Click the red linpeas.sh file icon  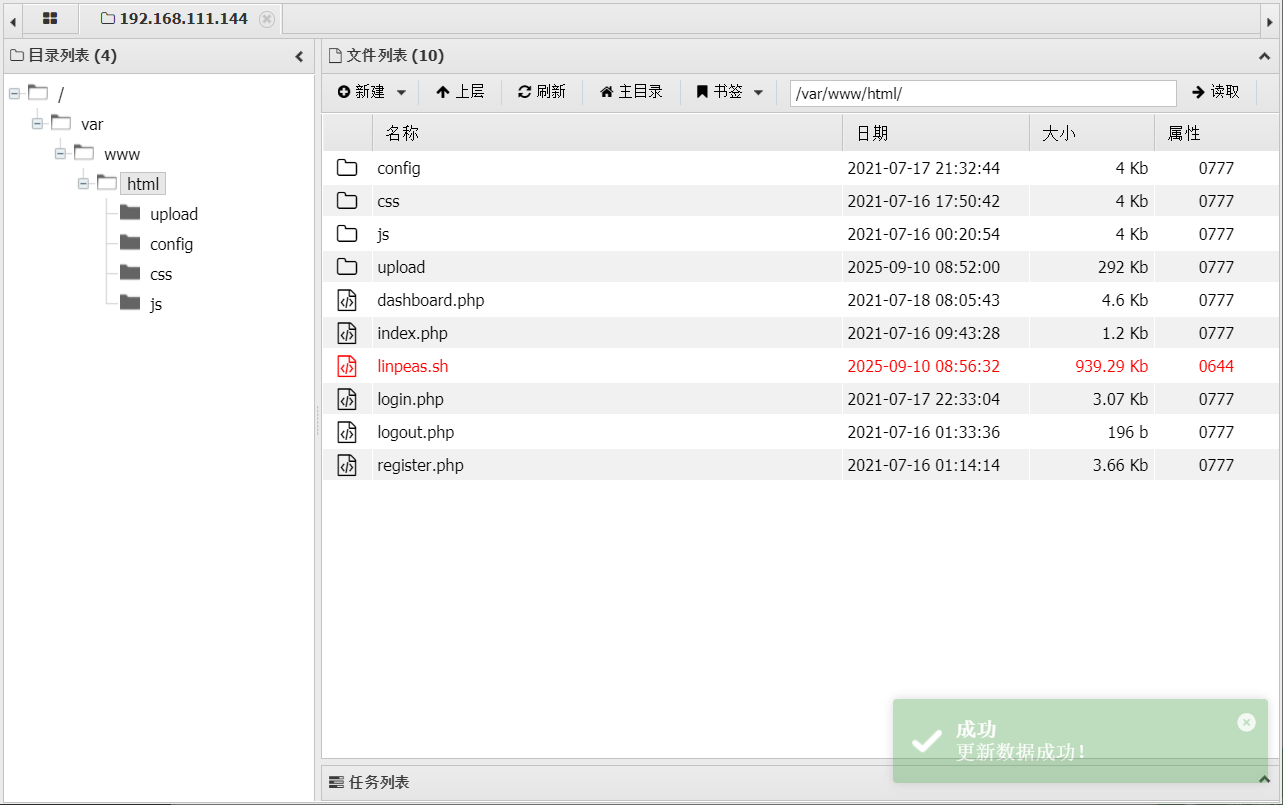(347, 366)
